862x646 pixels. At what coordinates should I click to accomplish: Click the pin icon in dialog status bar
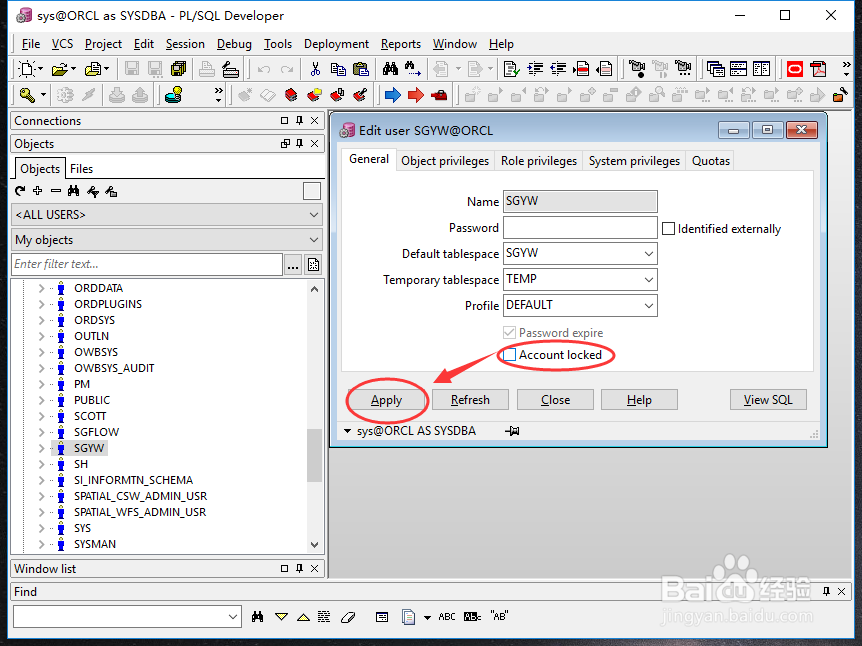tap(512, 430)
